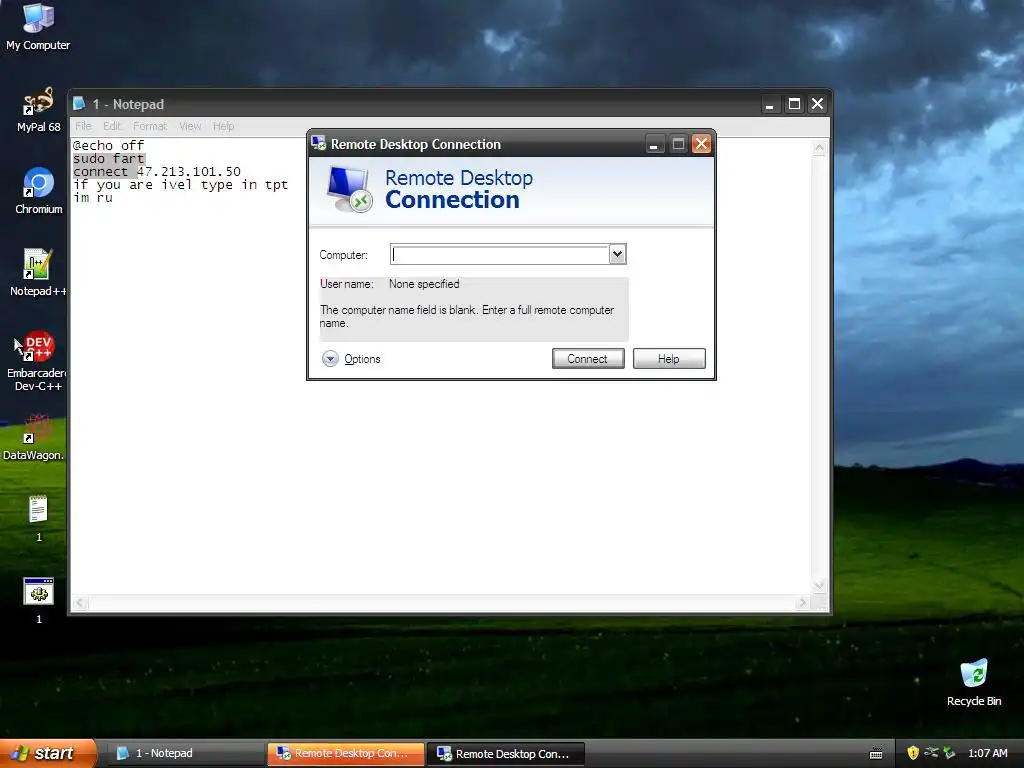Select the batch file icon named 1
The image size is (1024, 768).
[x=39, y=600]
